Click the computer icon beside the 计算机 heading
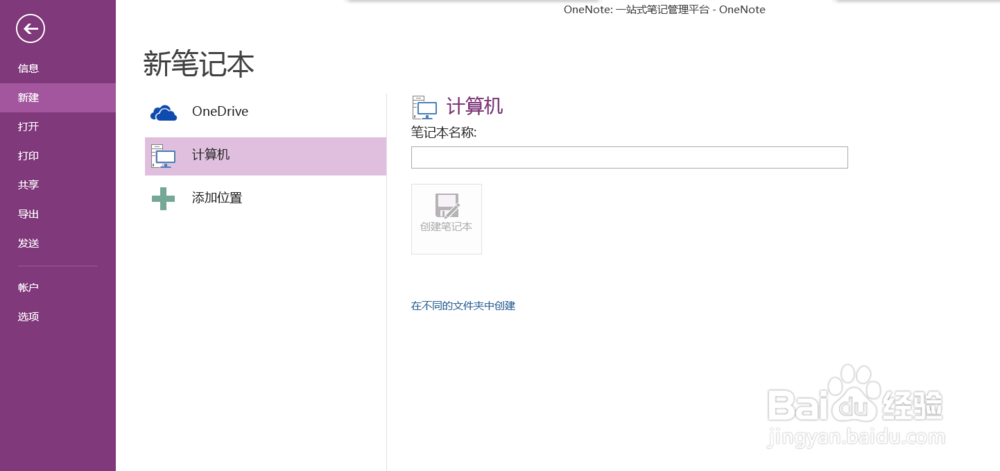The image size is (1000, 471). pyautogui.click(x=425, y=108)
